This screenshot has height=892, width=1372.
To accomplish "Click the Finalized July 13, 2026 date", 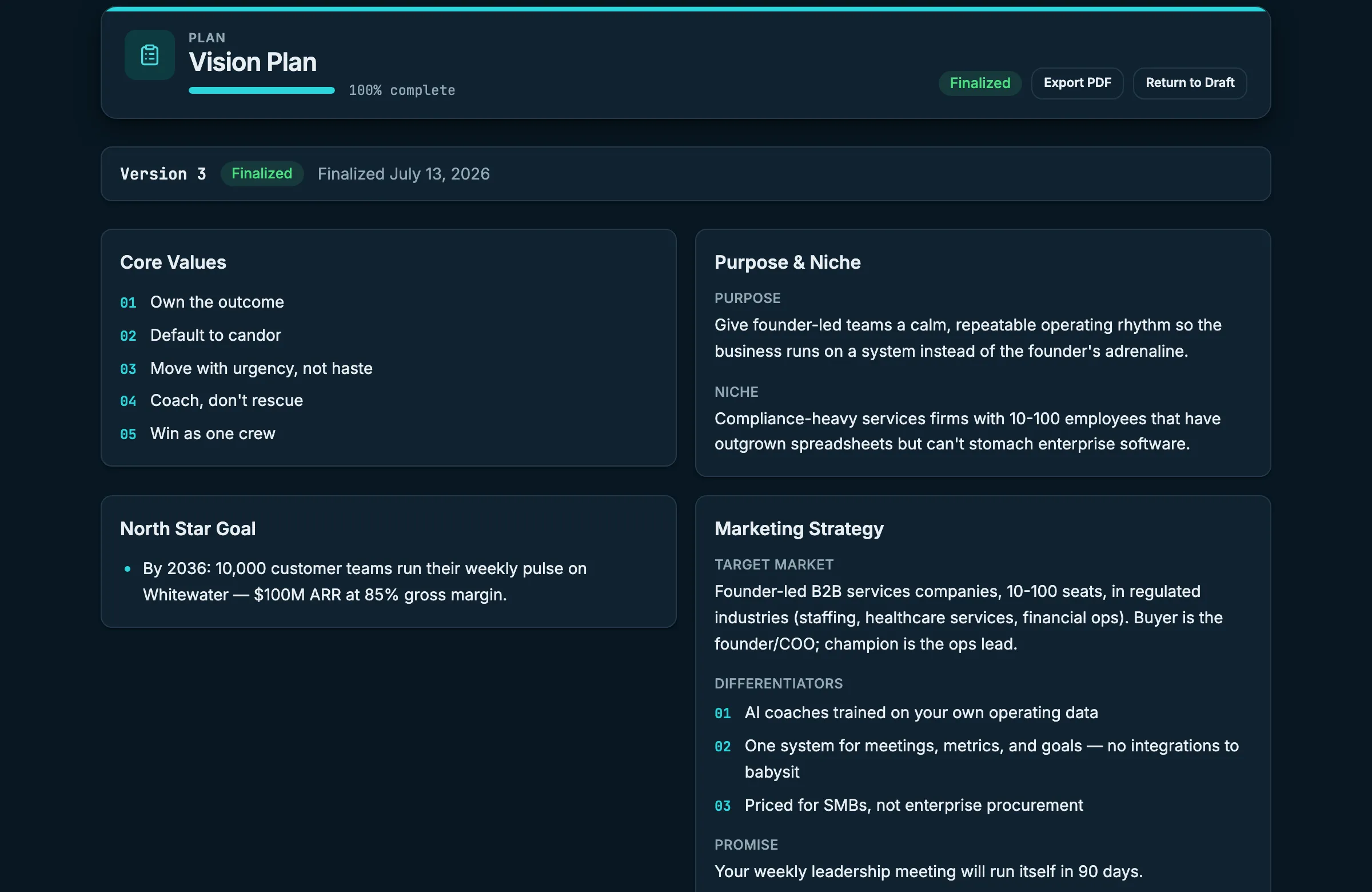I will 404,174.
